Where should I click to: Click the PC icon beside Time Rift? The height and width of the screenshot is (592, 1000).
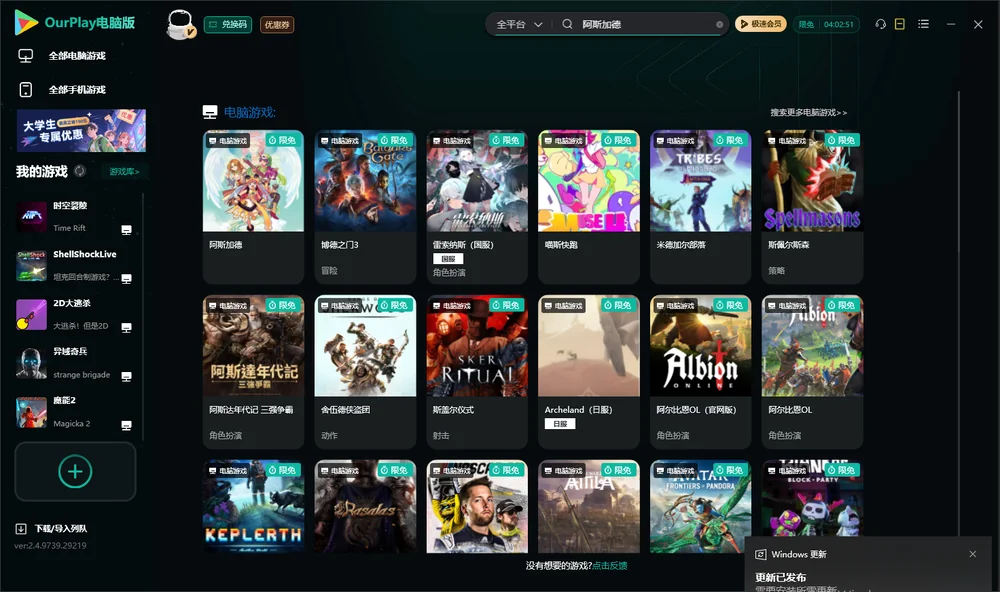click(x=126, y=230)
